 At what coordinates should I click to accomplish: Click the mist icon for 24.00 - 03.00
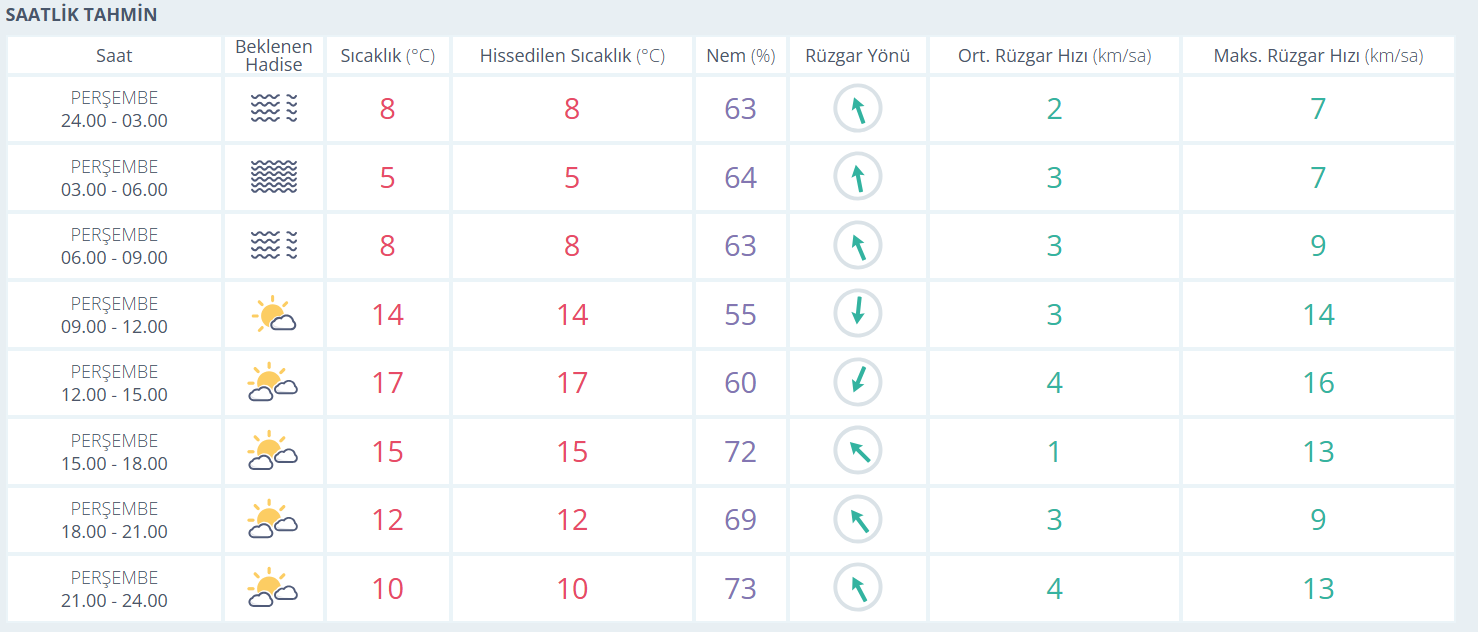[x=273, y=109]
